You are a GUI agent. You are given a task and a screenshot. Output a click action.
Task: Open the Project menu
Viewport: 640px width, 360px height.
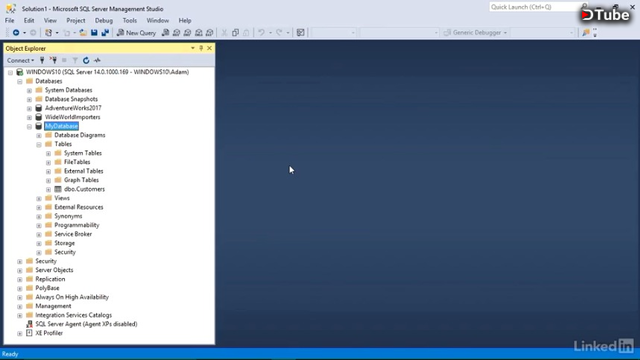pos(76,20)
